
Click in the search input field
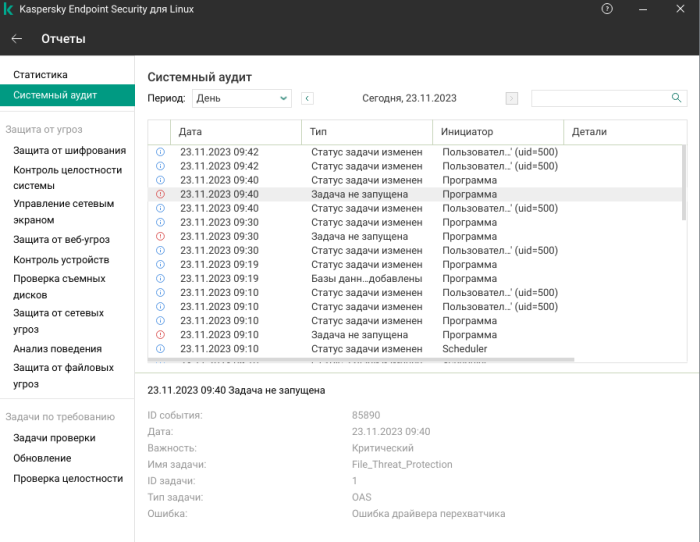click(x=600, y=98)
